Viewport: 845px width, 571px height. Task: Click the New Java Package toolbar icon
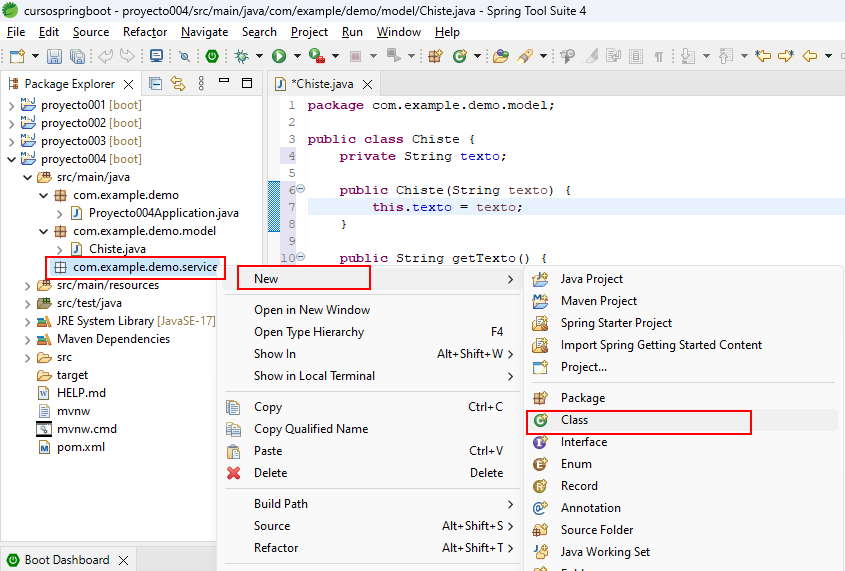(435, 56)
